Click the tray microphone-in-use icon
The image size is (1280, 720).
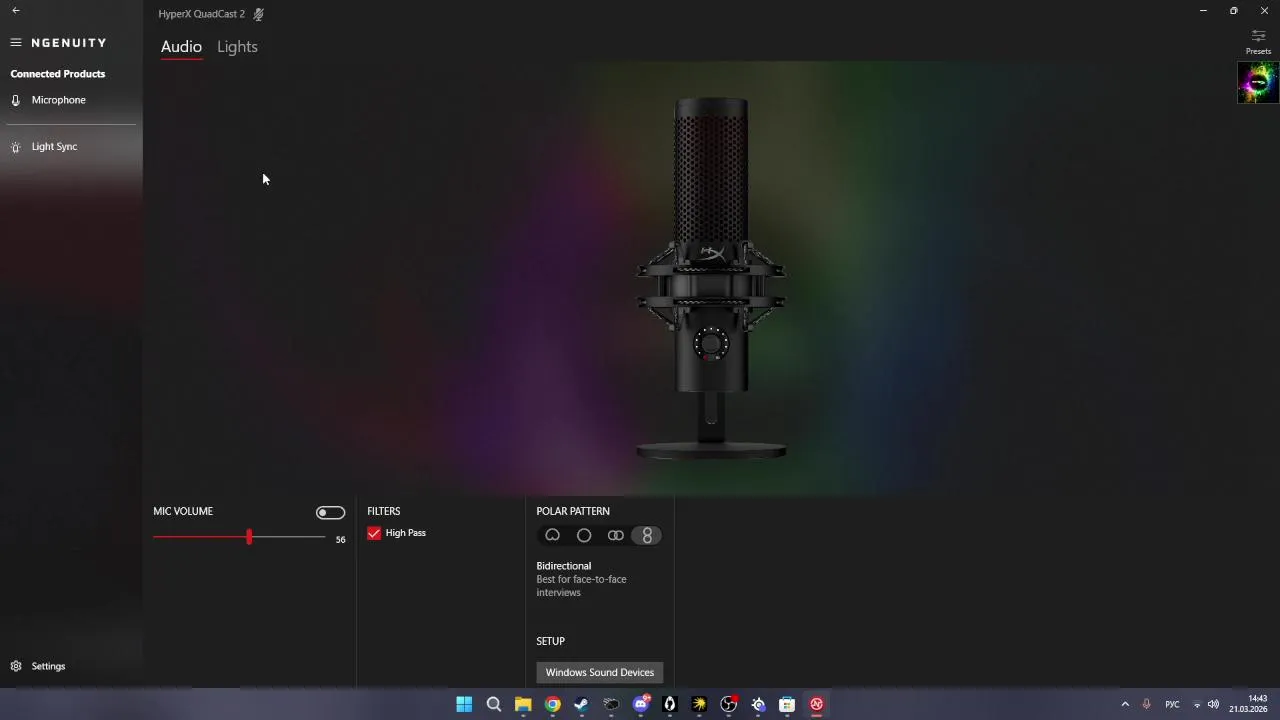pos(1146,704)
